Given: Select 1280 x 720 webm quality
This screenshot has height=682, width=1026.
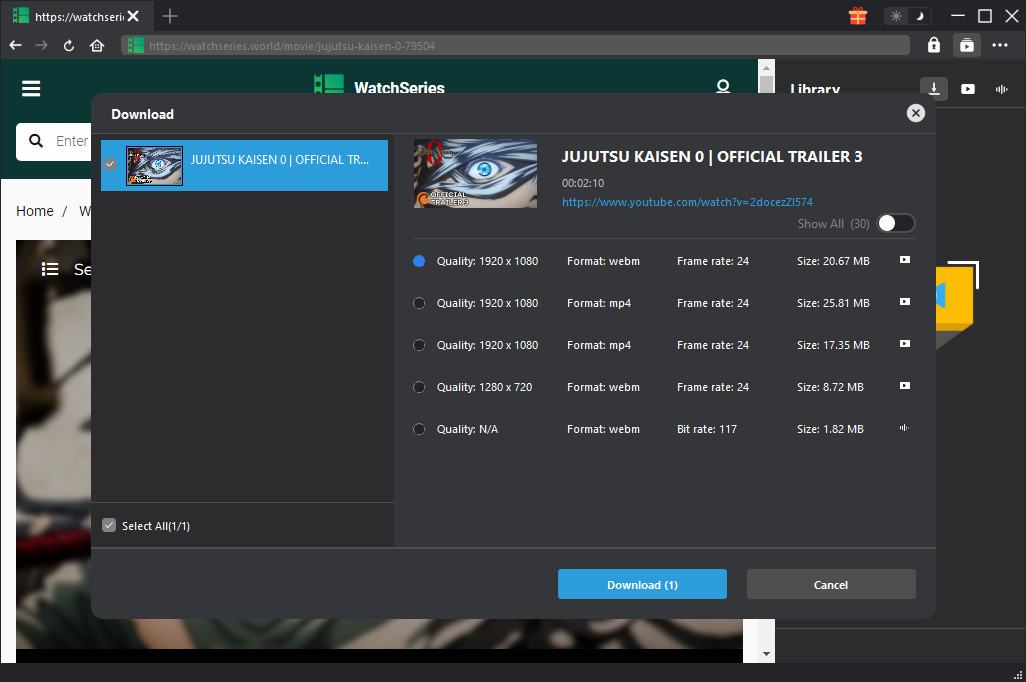Looking at the screenshot, I should pos(419,387).
